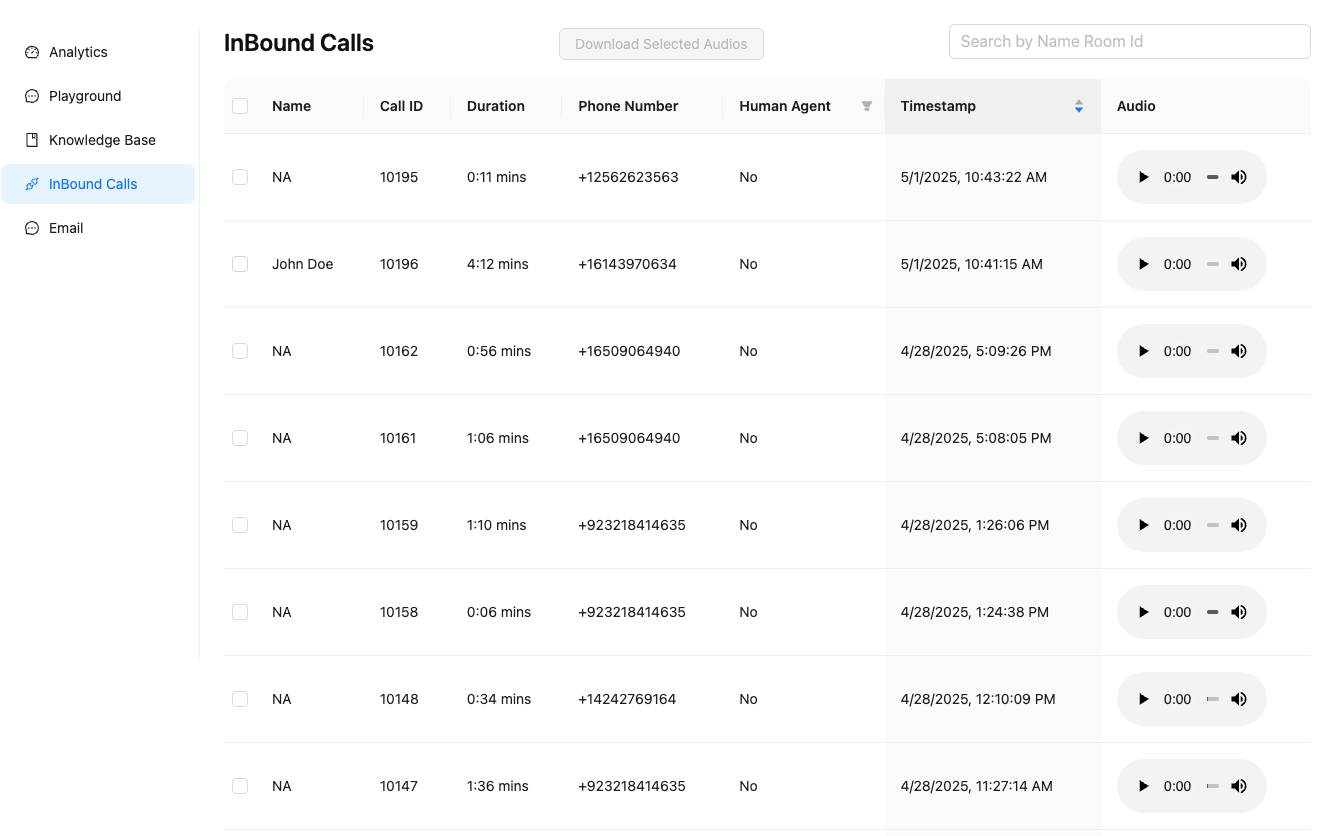Select the Playground icon in the sidebar
Viewport: 1331px width, 836px height.
(x=32, y=96)
